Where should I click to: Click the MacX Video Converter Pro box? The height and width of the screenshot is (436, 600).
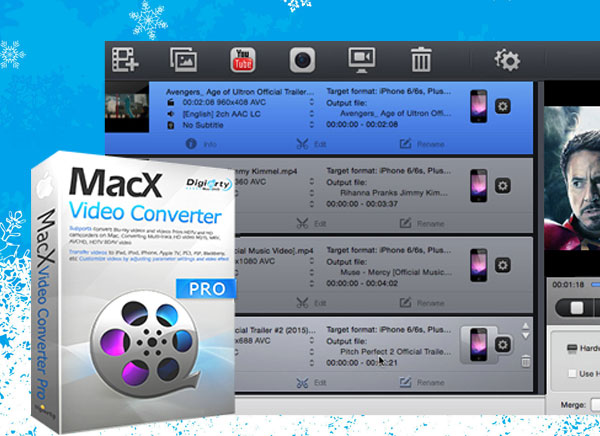(x=133, y=292)
